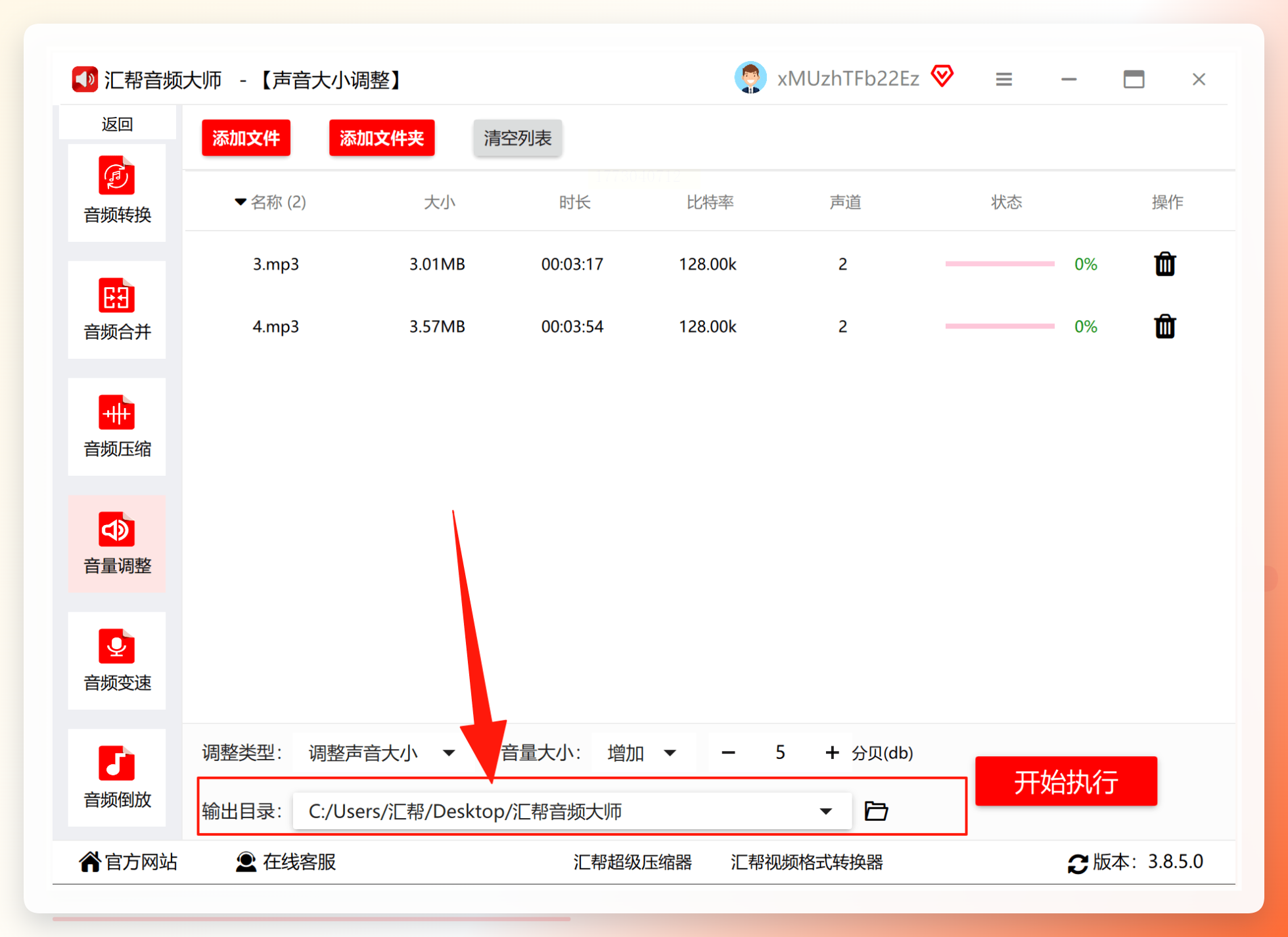Click the 大小 column header
Screen dimensions: 1288x937
click(439, 202)
